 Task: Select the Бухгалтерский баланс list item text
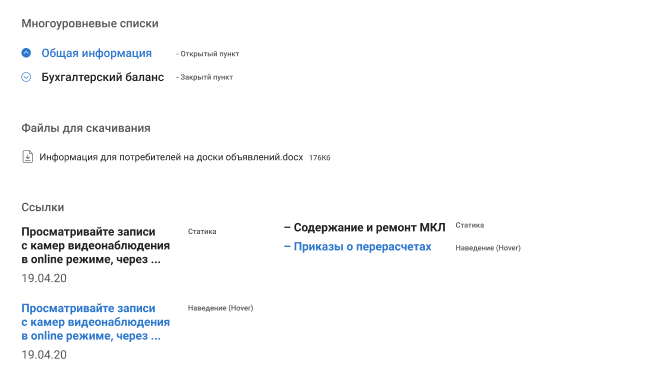[102, 77]
